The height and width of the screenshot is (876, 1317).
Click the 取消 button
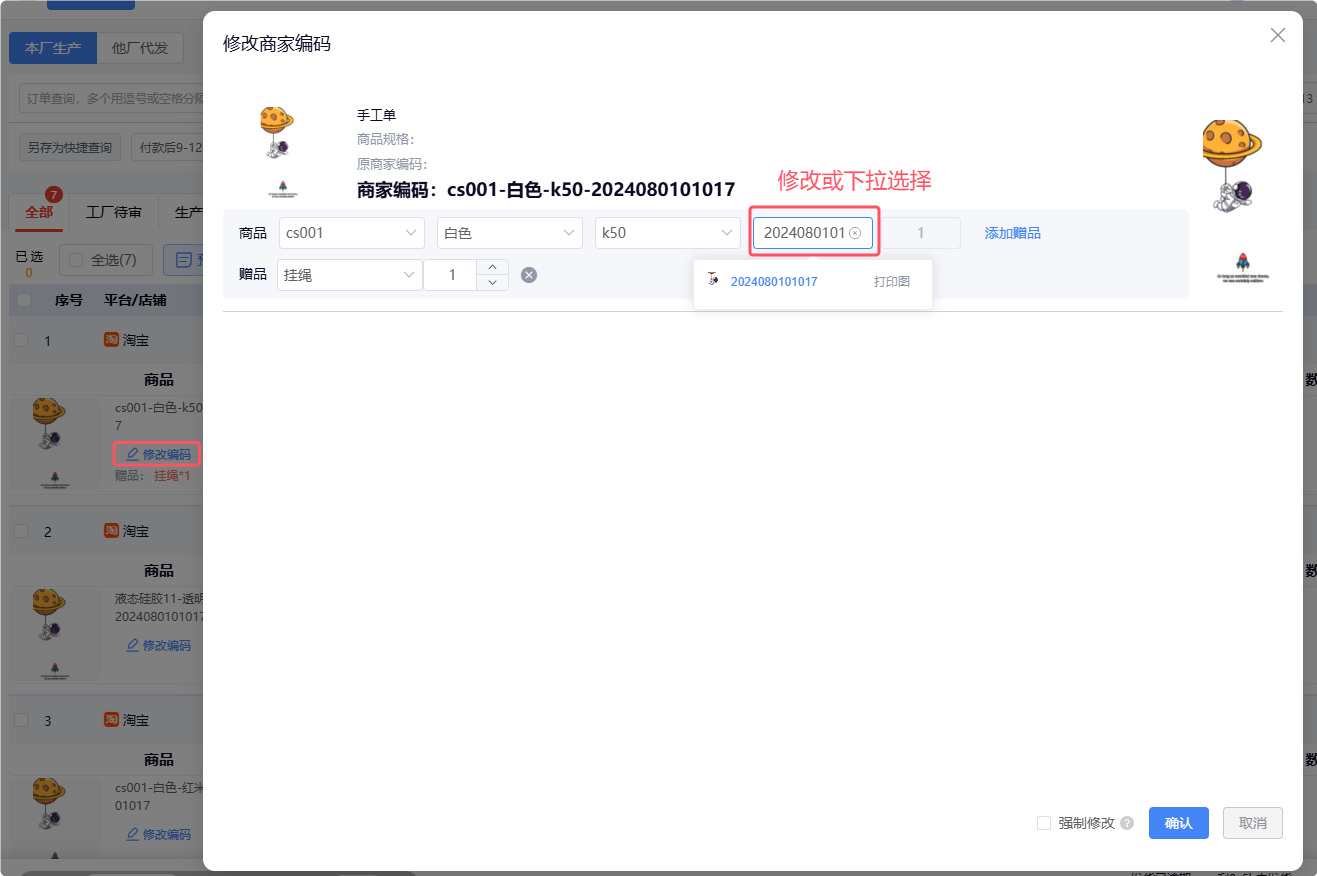pos(1253,823)
